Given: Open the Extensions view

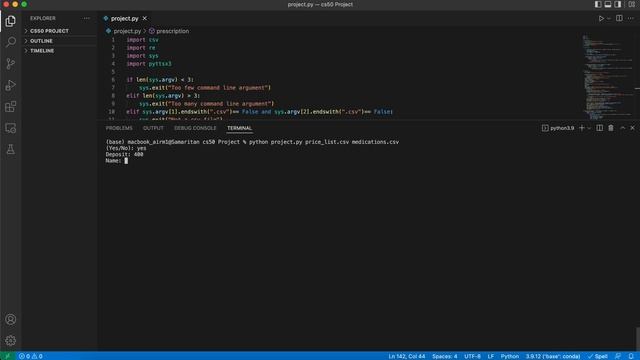Looking at the screenshot, I should pos(11,107).
